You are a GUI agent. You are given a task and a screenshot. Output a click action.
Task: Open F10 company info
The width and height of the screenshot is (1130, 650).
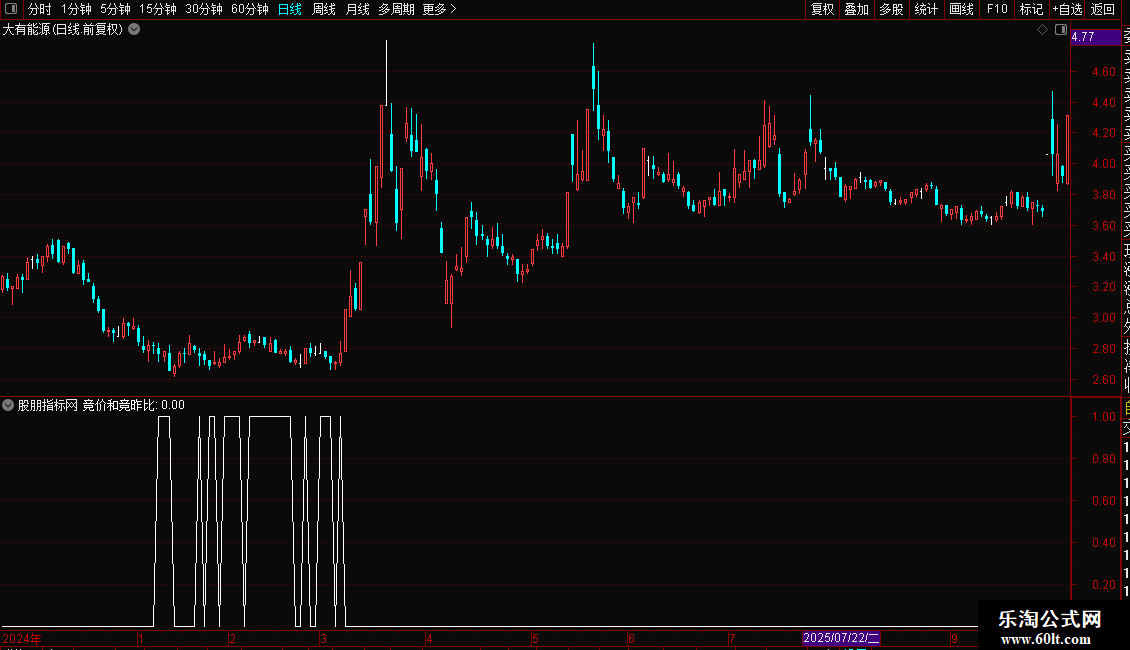coord(997,9)
